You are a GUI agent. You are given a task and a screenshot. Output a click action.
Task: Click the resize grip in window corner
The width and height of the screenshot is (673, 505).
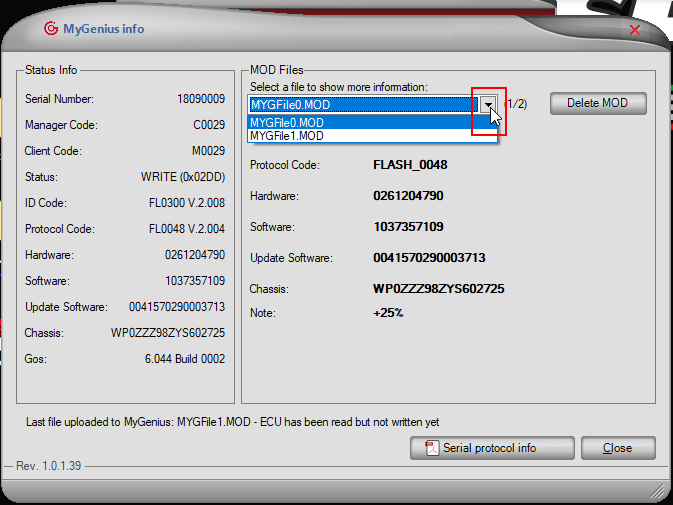(x=656, y=490)
